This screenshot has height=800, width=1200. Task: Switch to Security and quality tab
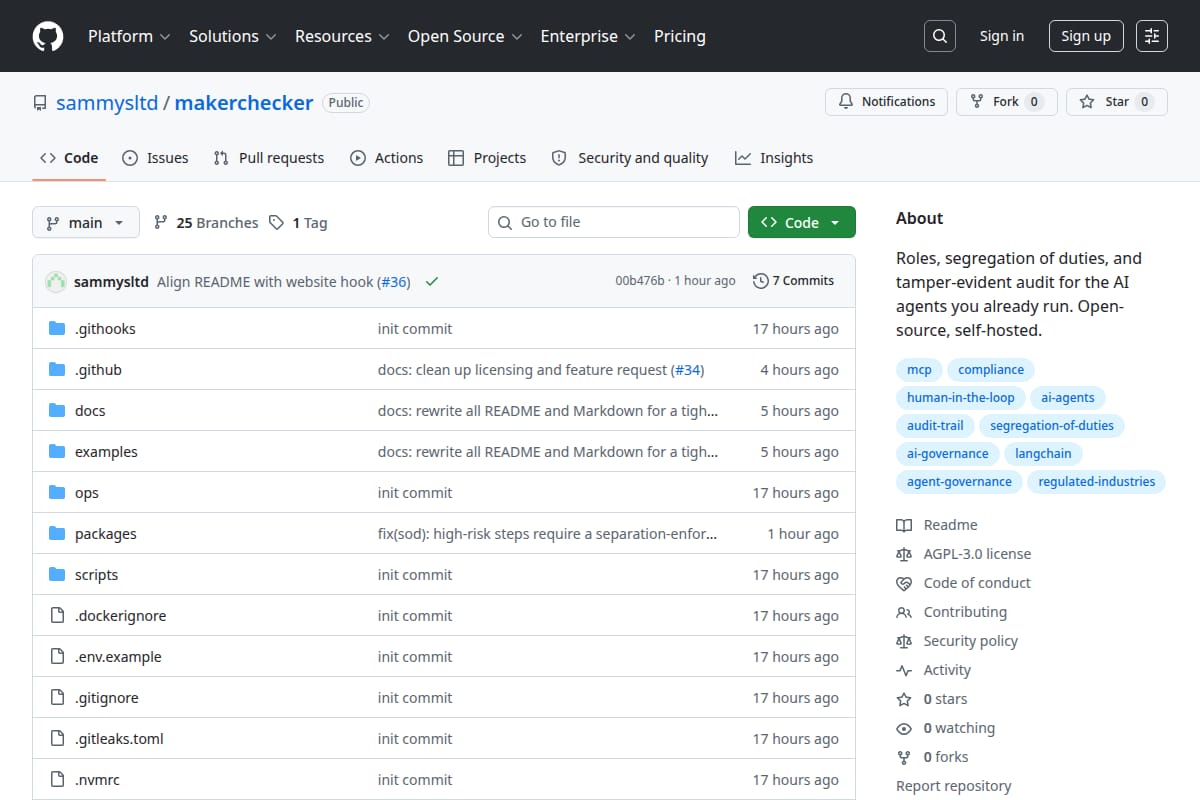(x=630, y=158)
